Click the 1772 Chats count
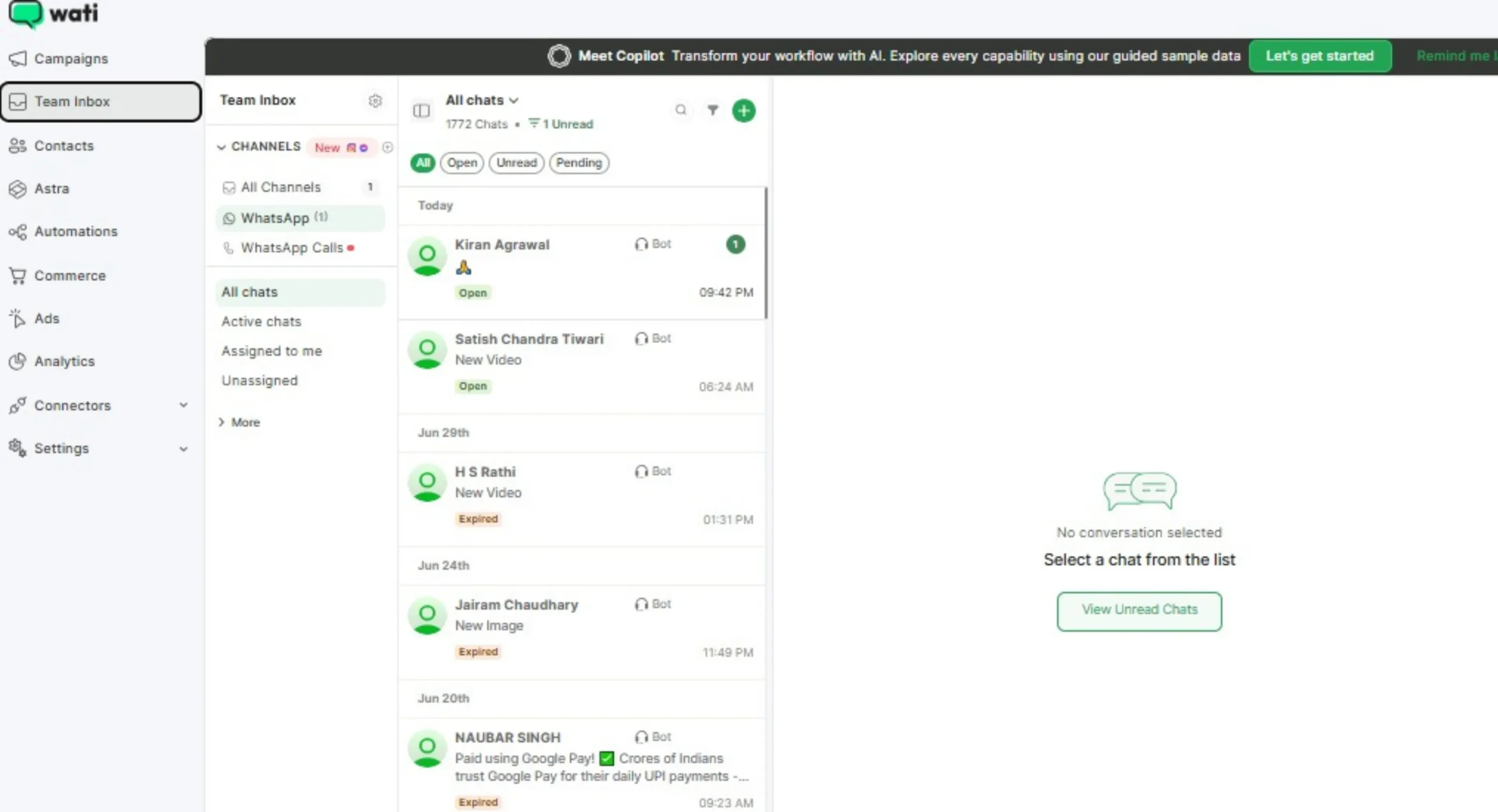The height and width of the screenshot is (812, 1498). click(x=476, y=124)
